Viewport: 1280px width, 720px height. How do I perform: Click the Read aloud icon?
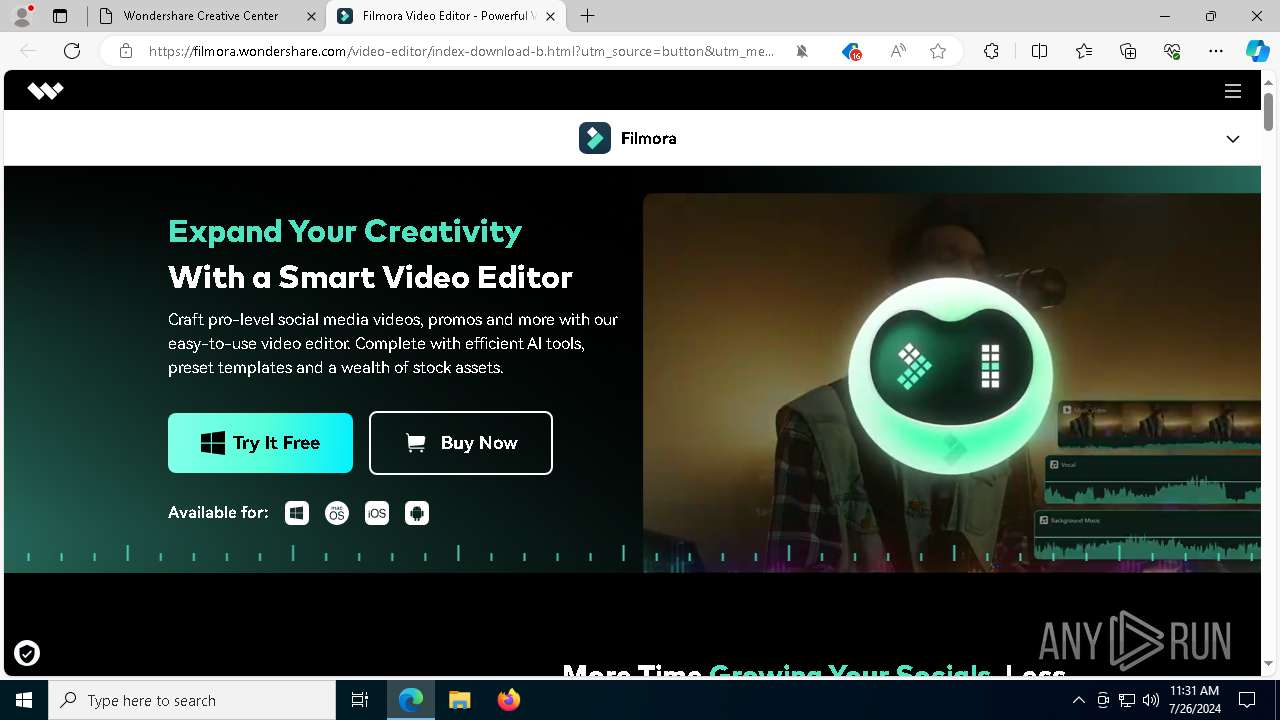coord(898,51)
